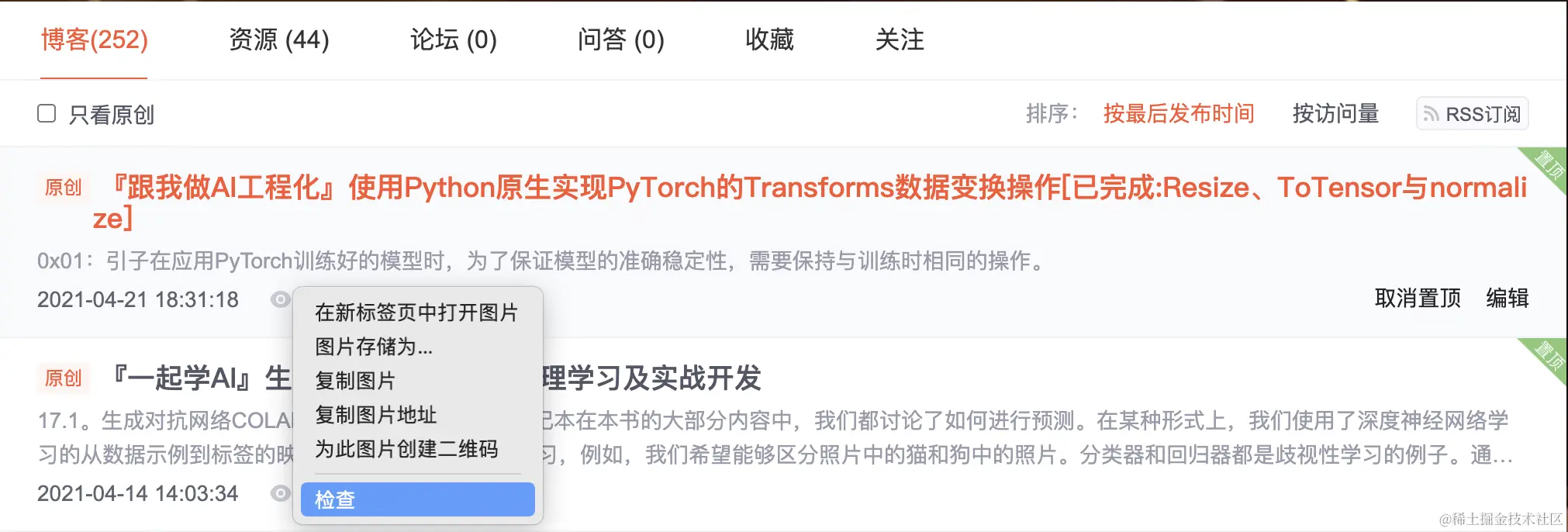Open the 收藏 tab
Screen dimensions: 1568x532
pyautogui.click(x=769, y=40)
